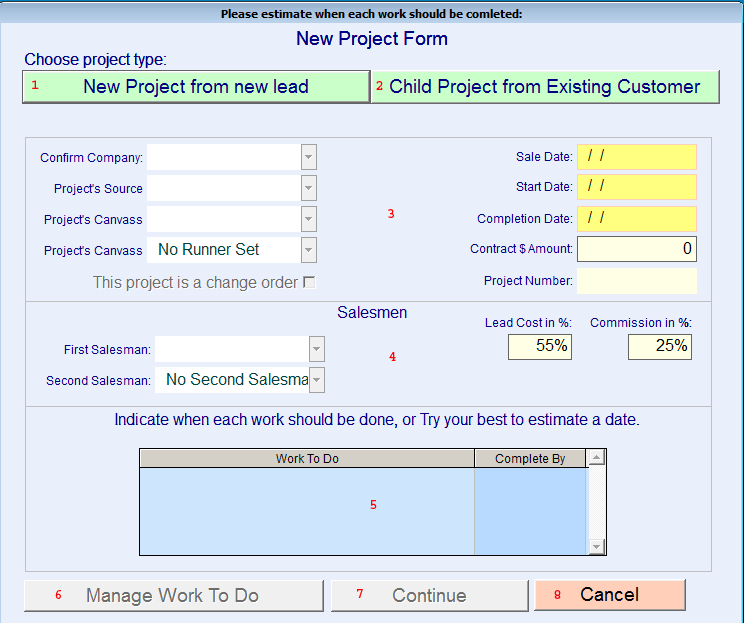
Task: Choose Child Project from Existing Customer
Action: pyautogui.click(x=545, y=87)
